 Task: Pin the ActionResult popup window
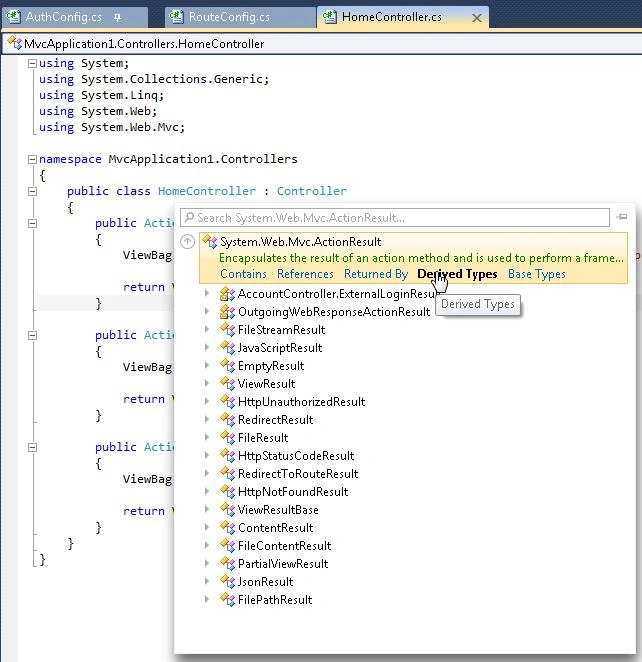tap(622, 217)
